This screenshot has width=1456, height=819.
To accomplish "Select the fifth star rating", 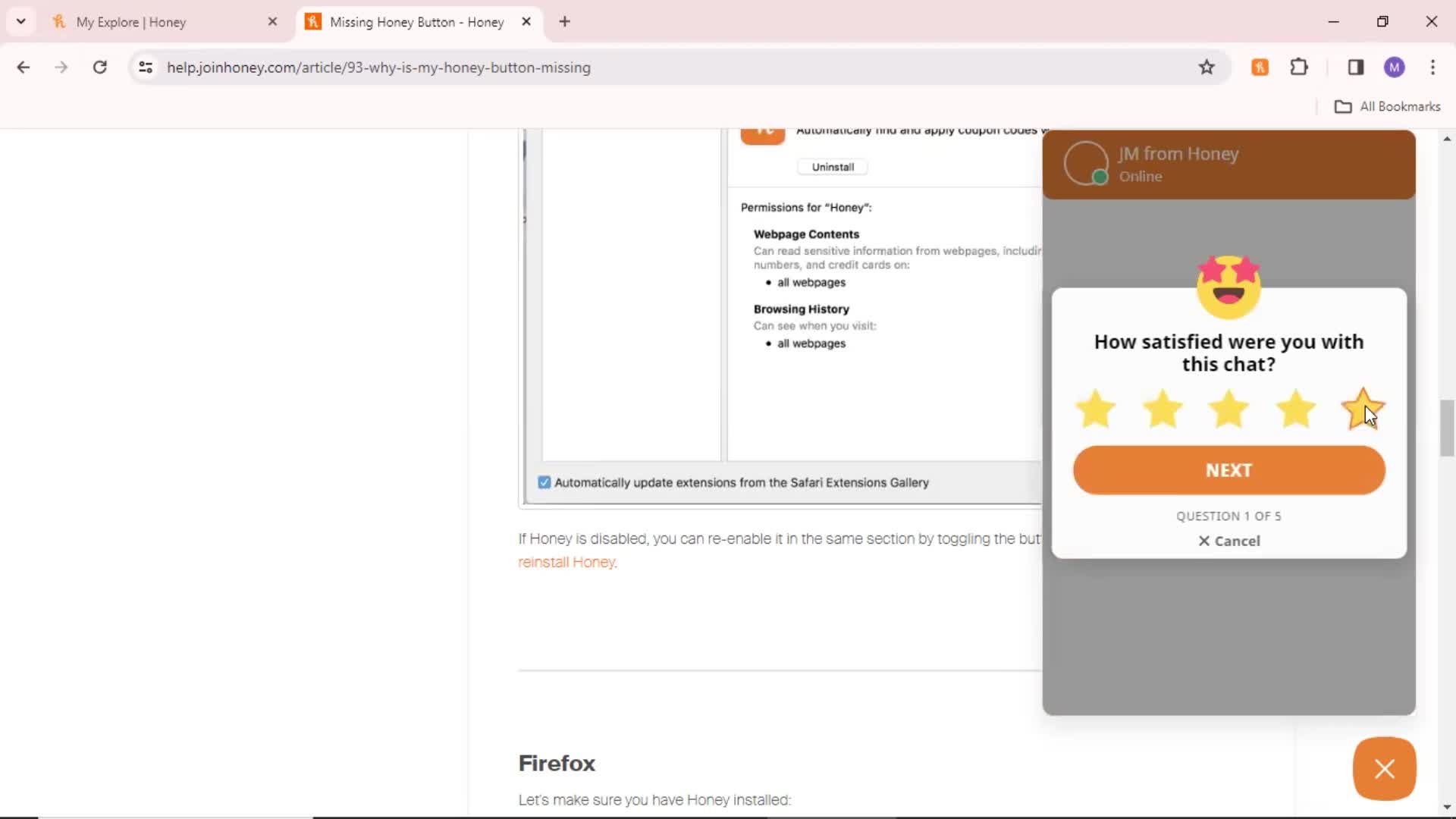I will [1363, 409].
